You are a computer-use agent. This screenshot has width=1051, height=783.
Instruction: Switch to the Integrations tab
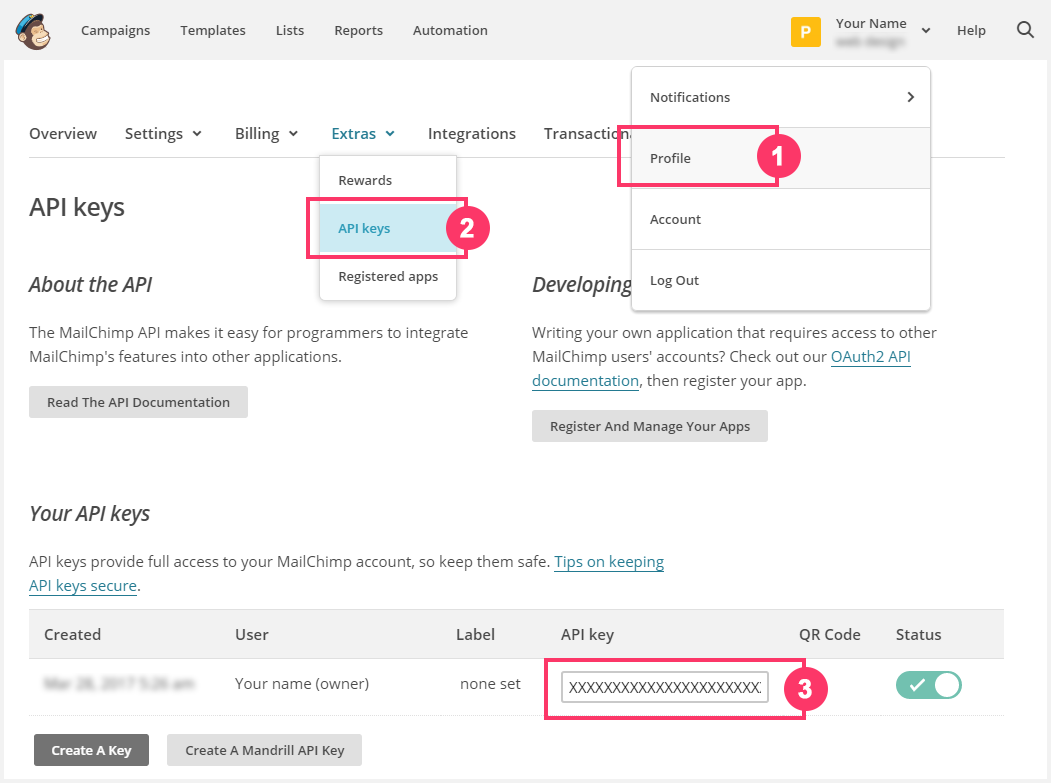click(472, 133)
